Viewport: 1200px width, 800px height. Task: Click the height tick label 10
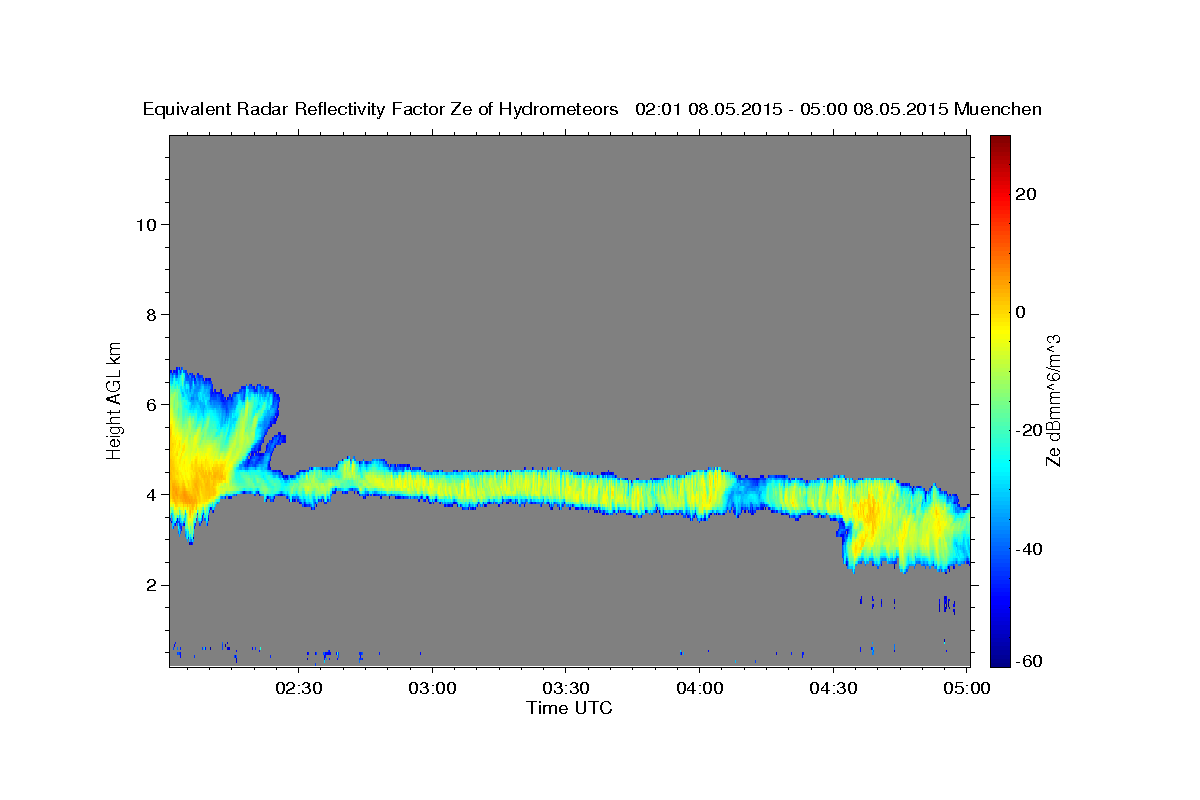(x=146, y=224)
